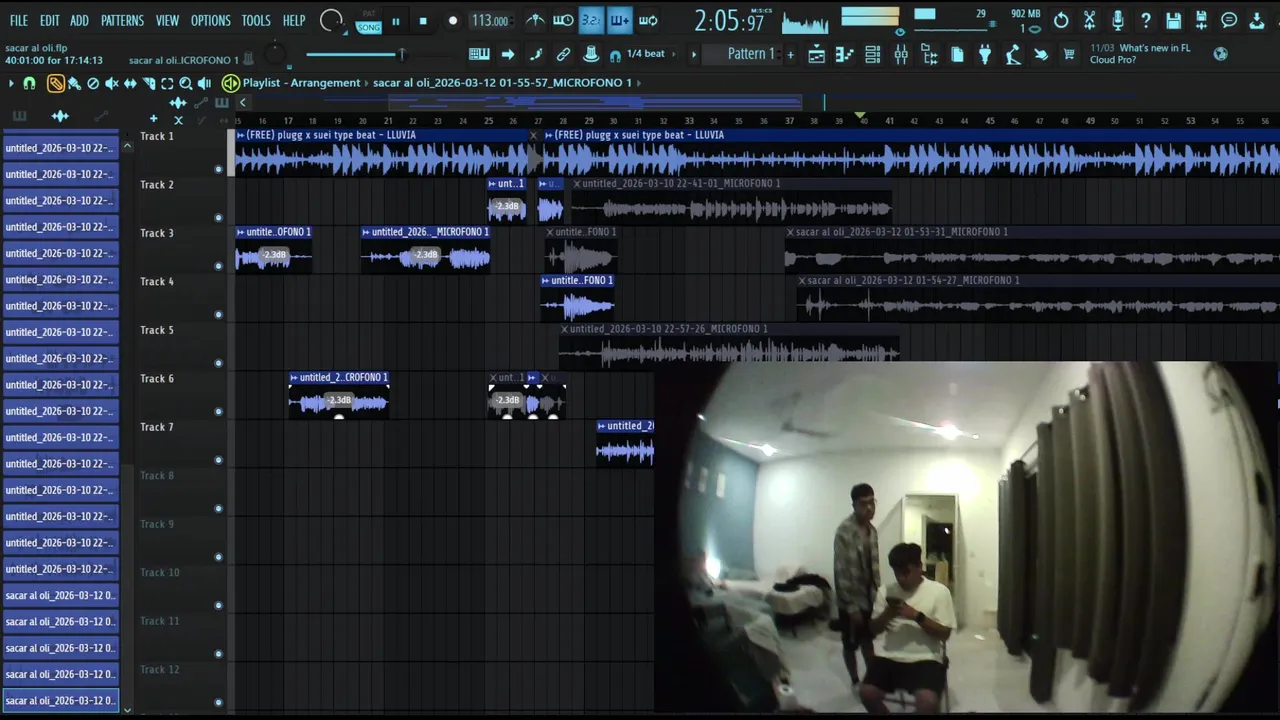The image size is (1280, 720).
Task: Toggle the 3-2-1 countdown before recording
Action: tap(591, 21)
